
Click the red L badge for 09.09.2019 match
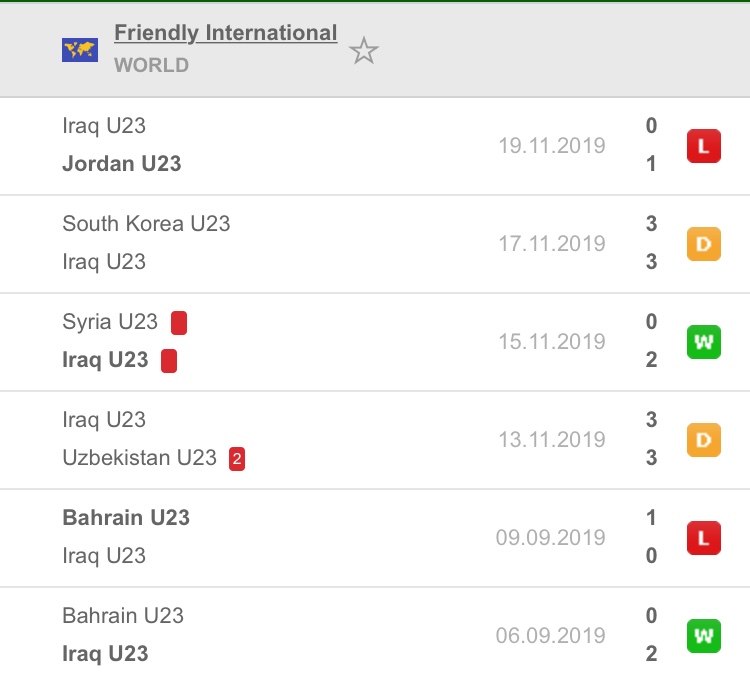(704, 538)
